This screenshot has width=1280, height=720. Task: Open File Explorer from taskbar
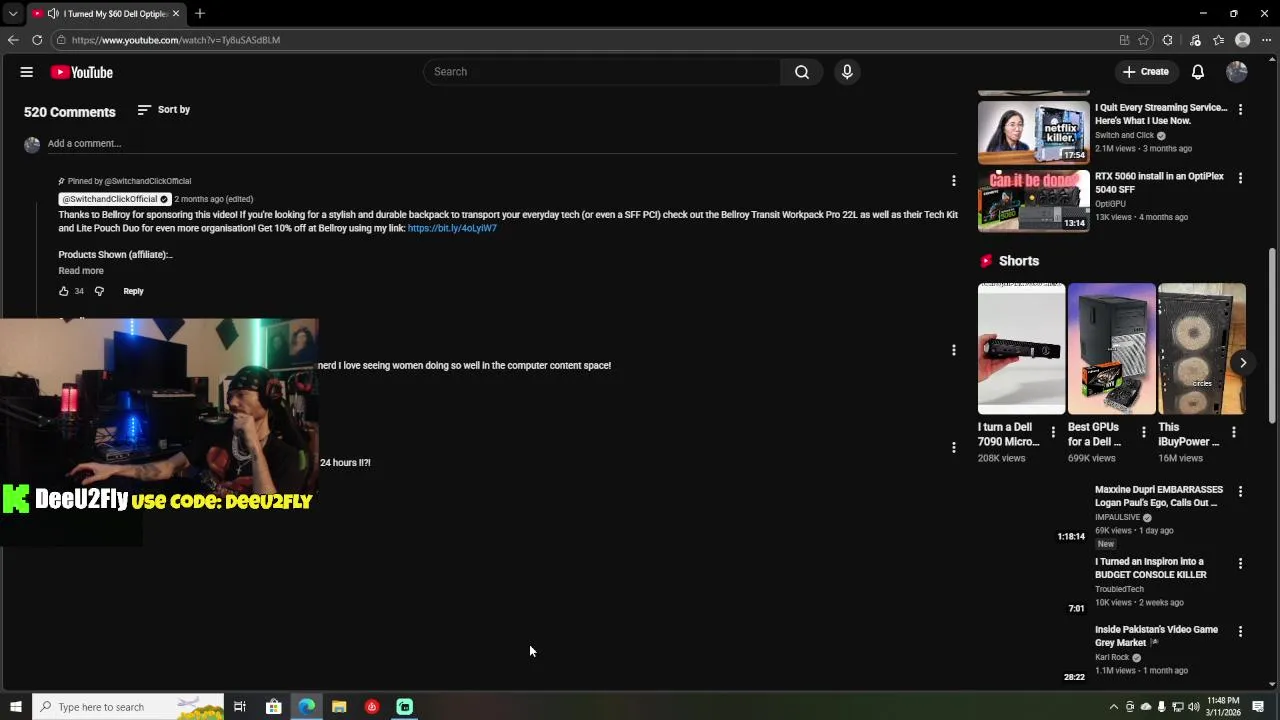click(339, 707)
